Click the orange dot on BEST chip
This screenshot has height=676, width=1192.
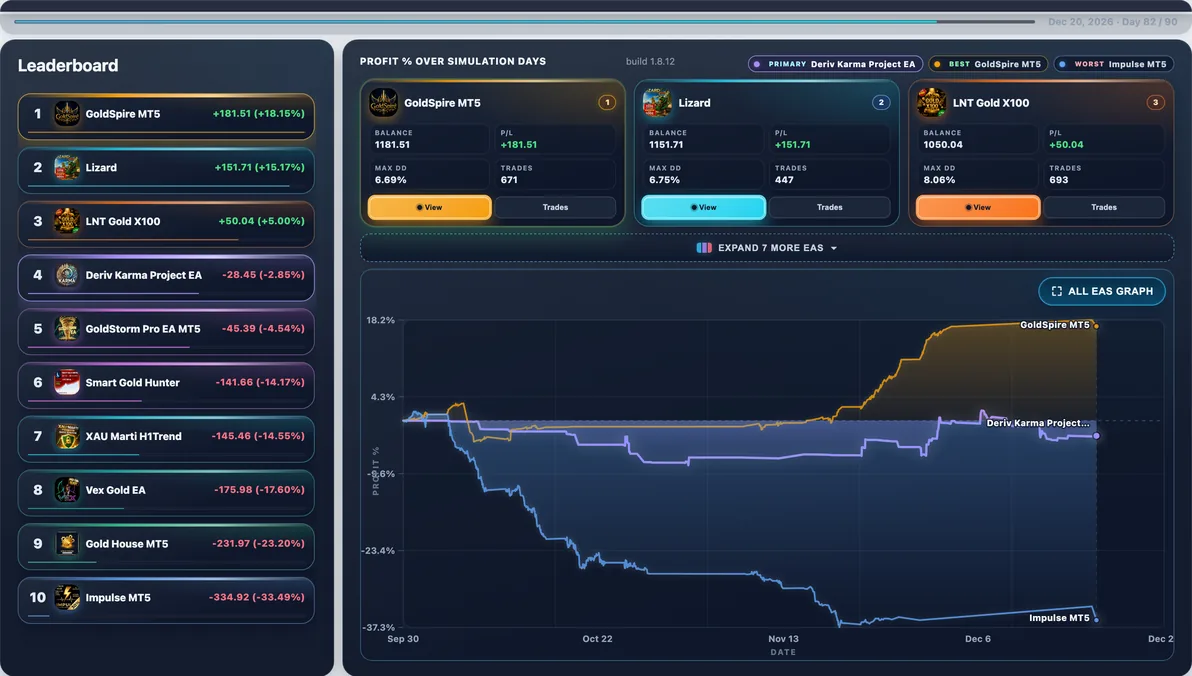[x=937, y=65]
